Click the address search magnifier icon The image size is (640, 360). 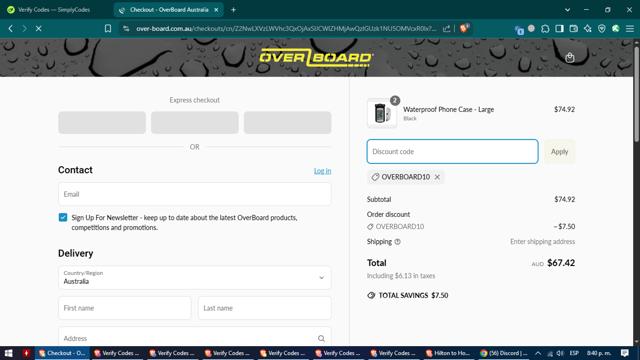321,338
